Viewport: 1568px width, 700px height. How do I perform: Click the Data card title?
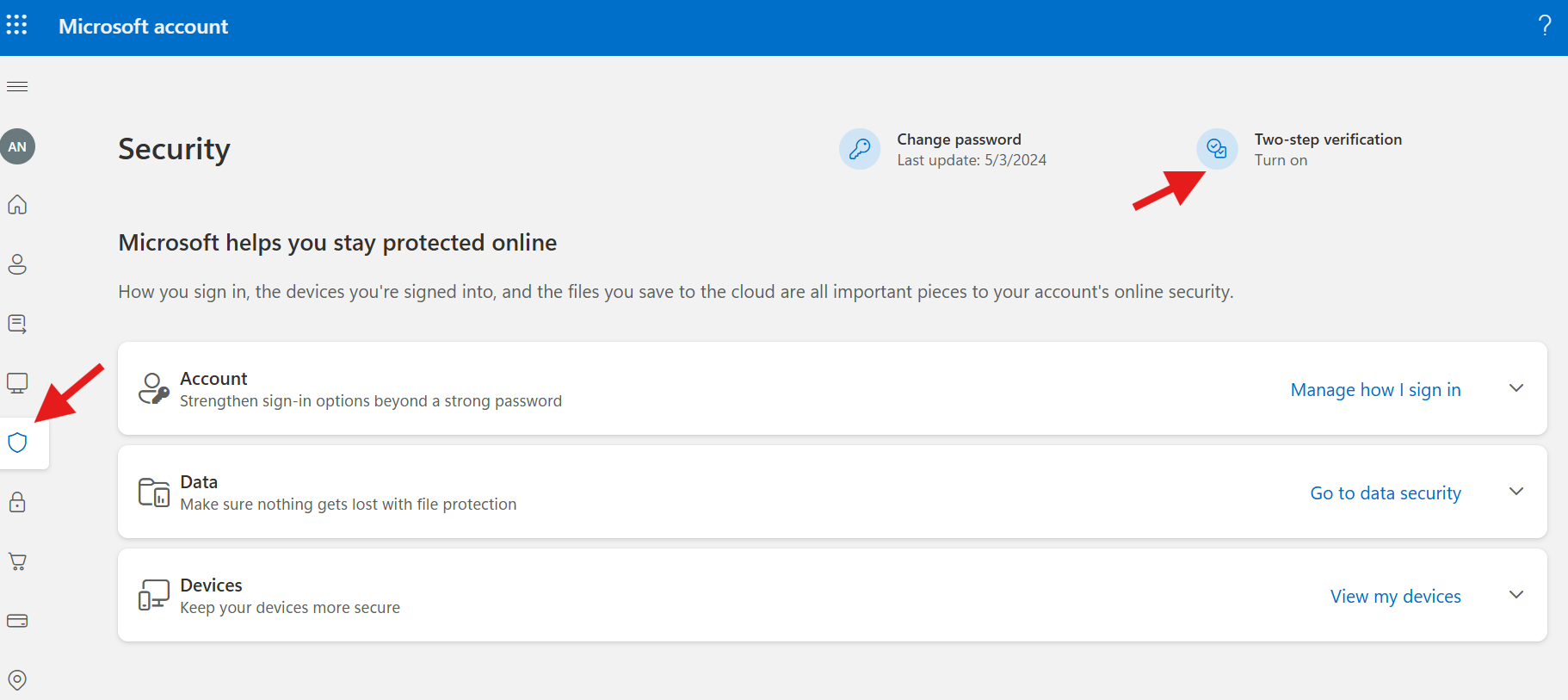(199, 482)
